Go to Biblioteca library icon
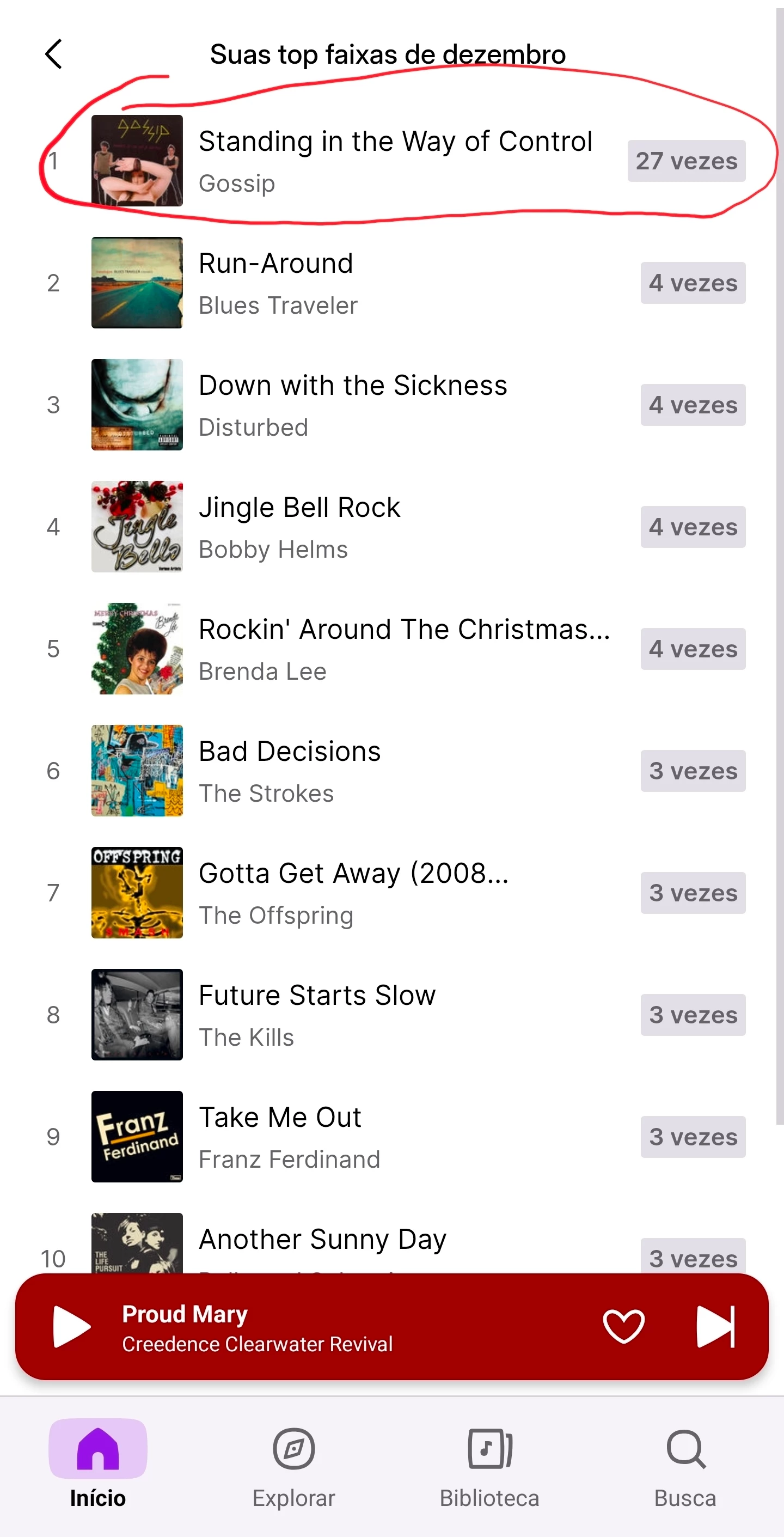The image size is (784, 1537). click(x=489, y=1463)
